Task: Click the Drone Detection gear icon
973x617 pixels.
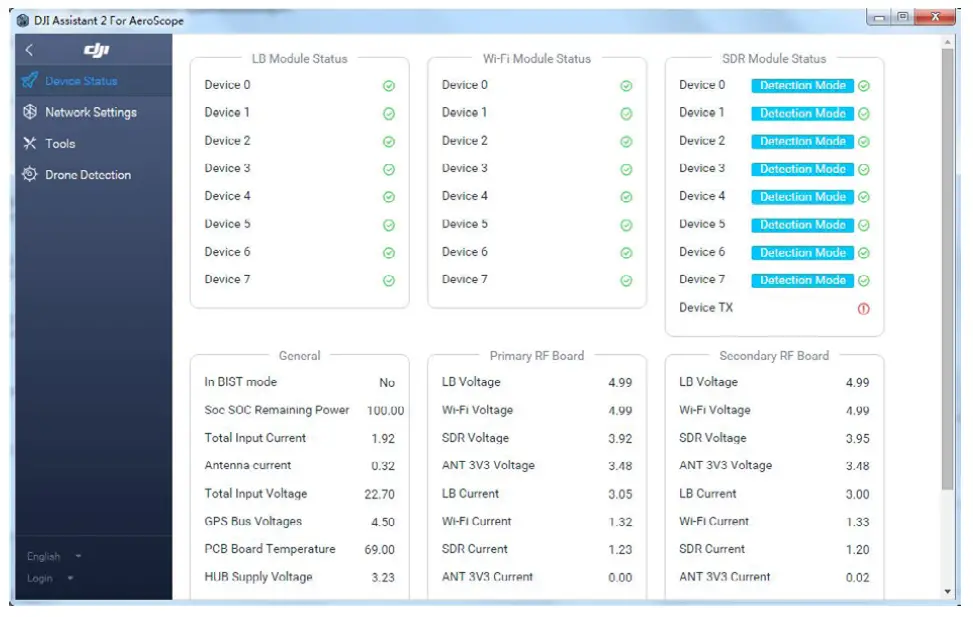Action: (29, 174)
